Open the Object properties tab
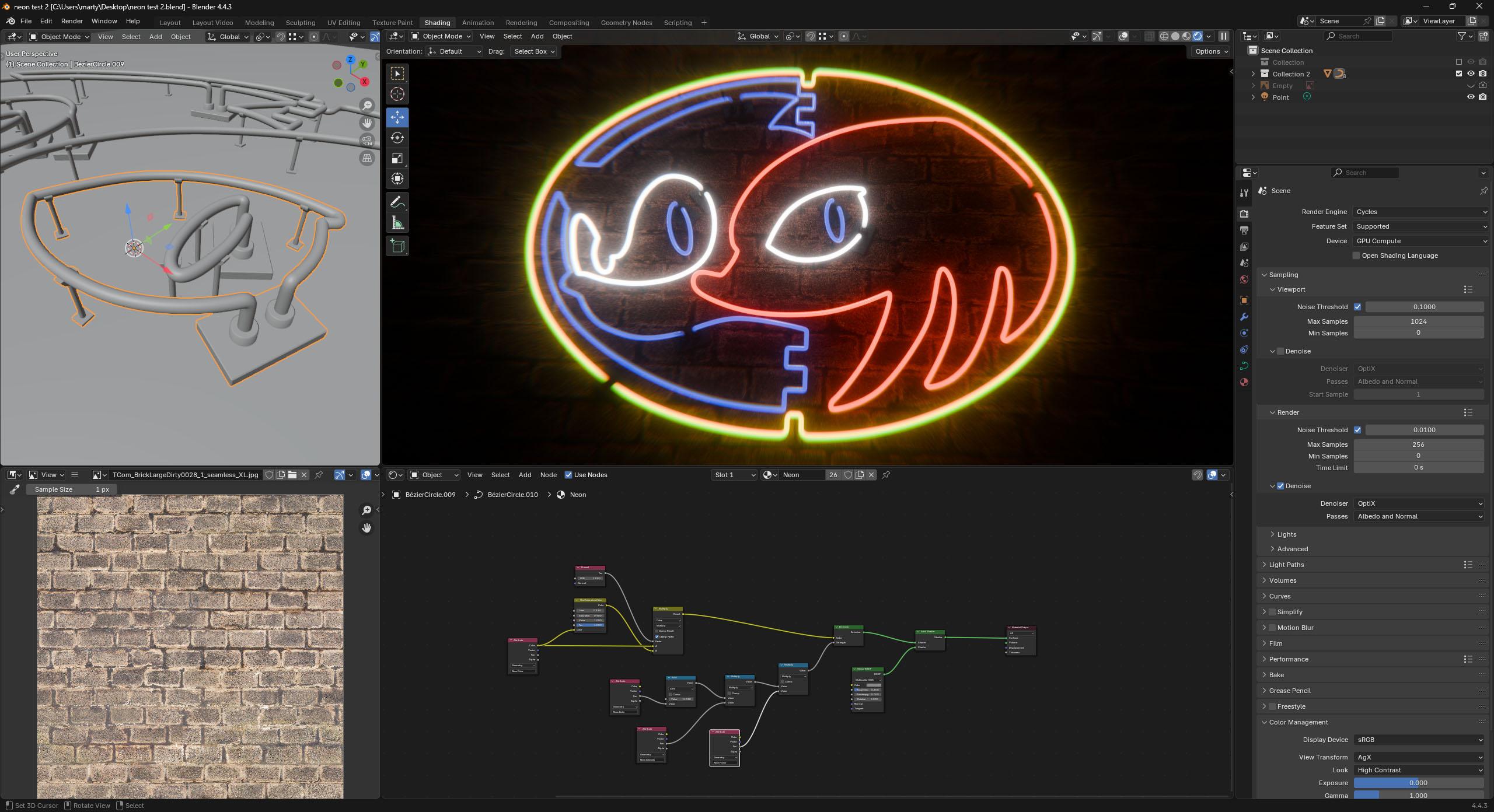 (x=1244, y=300)
